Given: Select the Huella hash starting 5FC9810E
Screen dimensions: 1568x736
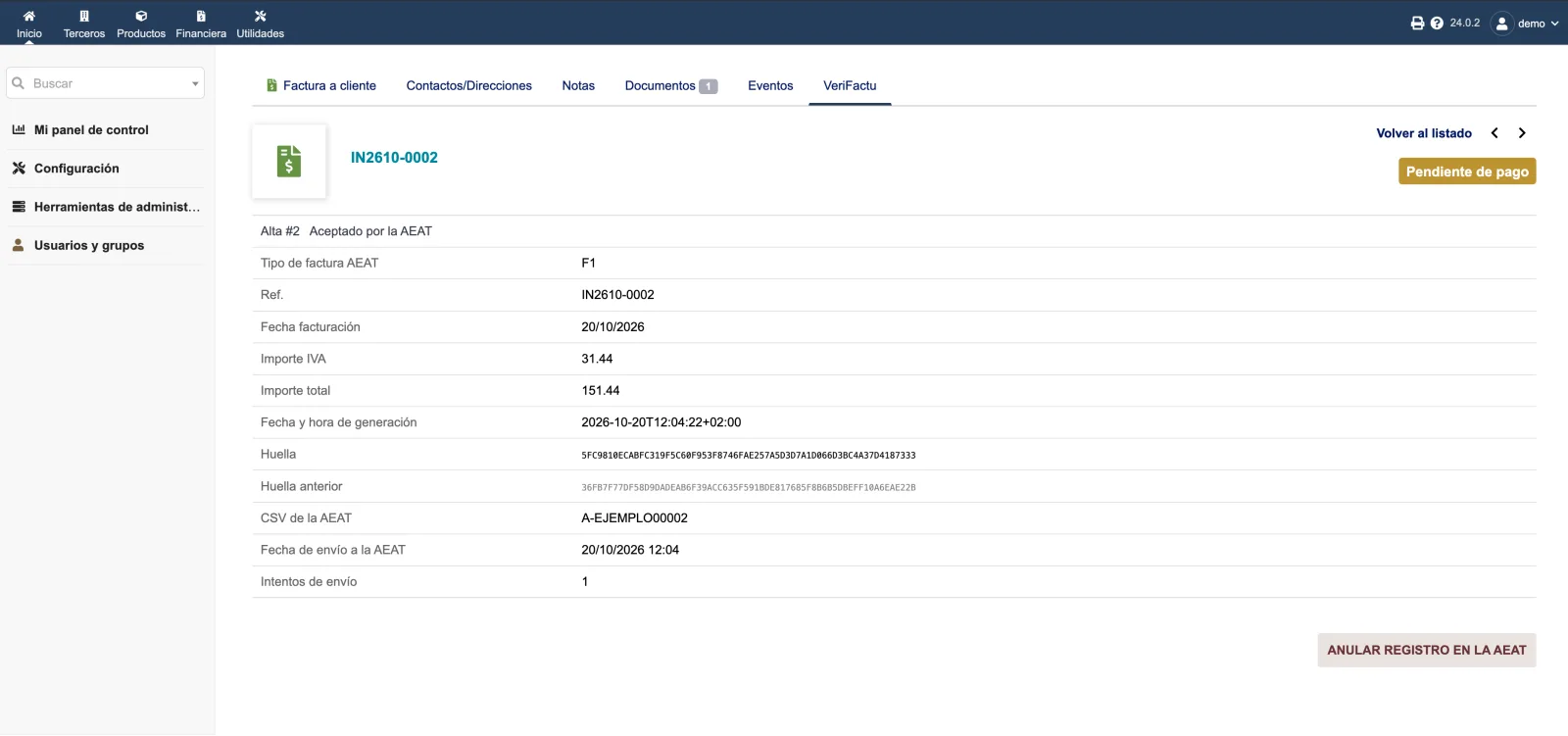Looking at the screenshot, I should click(x=749, y=455).
